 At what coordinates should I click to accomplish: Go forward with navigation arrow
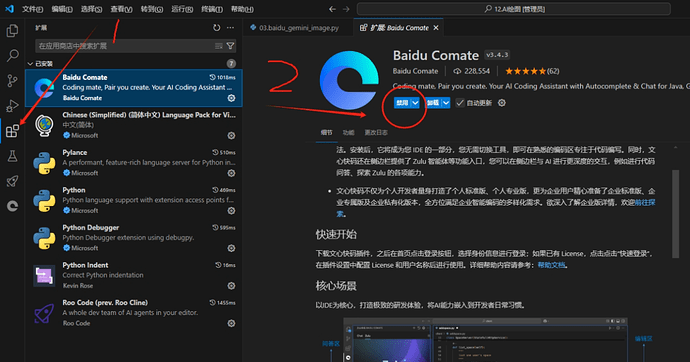coord(346,9)
